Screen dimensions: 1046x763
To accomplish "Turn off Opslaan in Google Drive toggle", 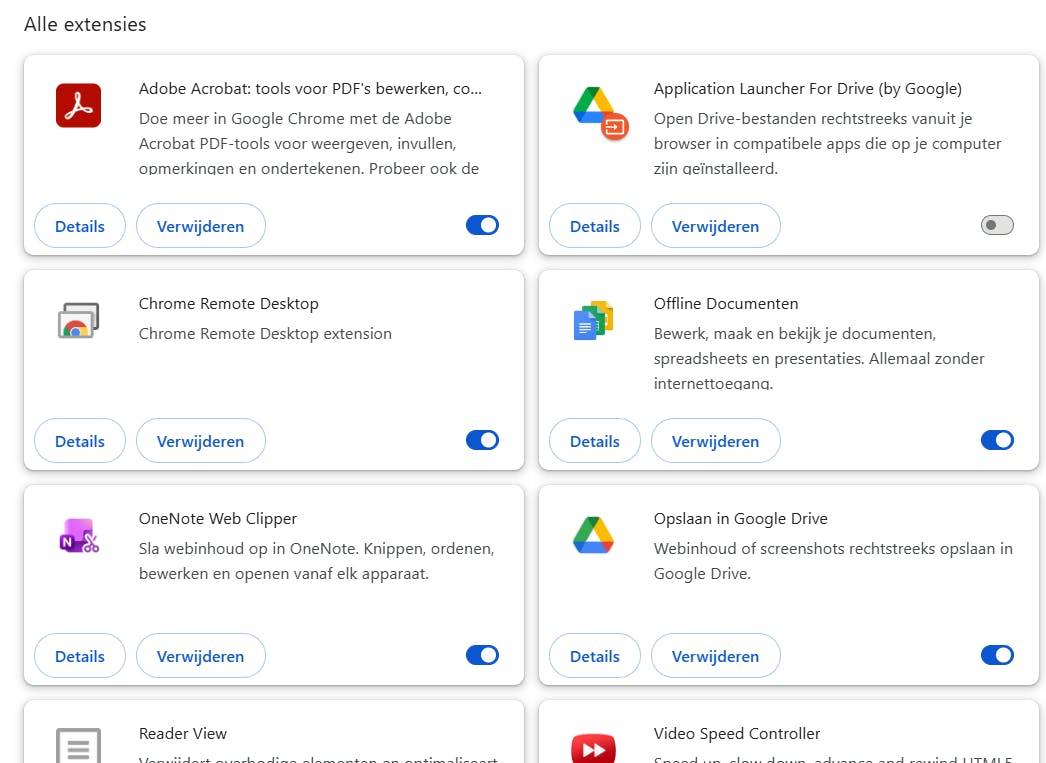I will tap(997, 655).
